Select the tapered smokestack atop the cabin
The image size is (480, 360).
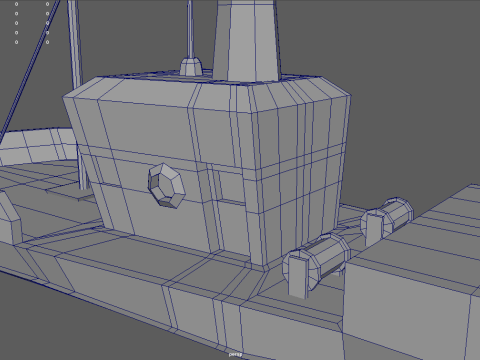[246, 41]
